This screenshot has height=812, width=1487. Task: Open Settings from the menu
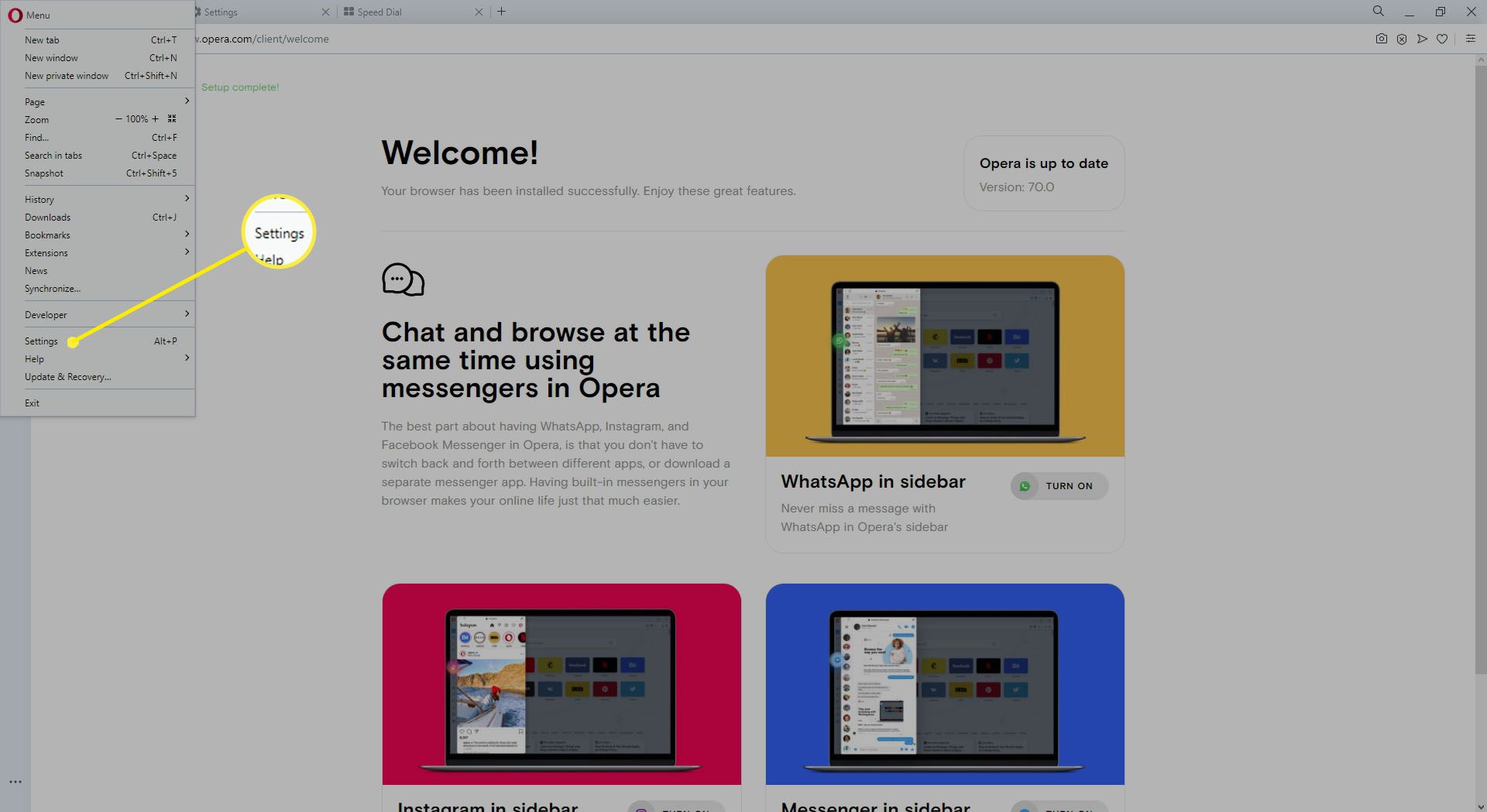tap(98, 341)
